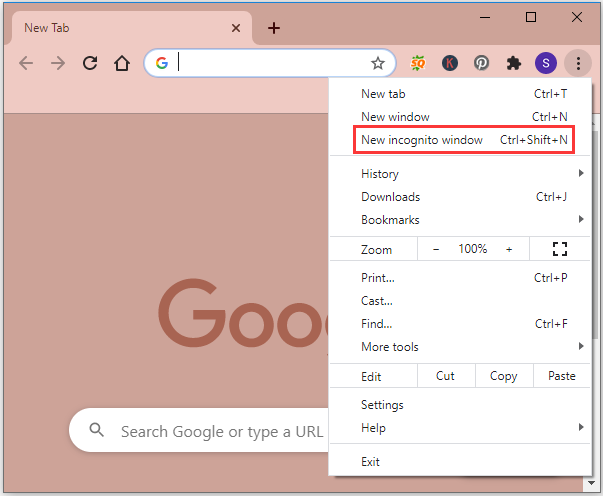Click the browser Forward arrow
Image resolution: width=603 pixels, height=496 pixels.
pos(58,63)
